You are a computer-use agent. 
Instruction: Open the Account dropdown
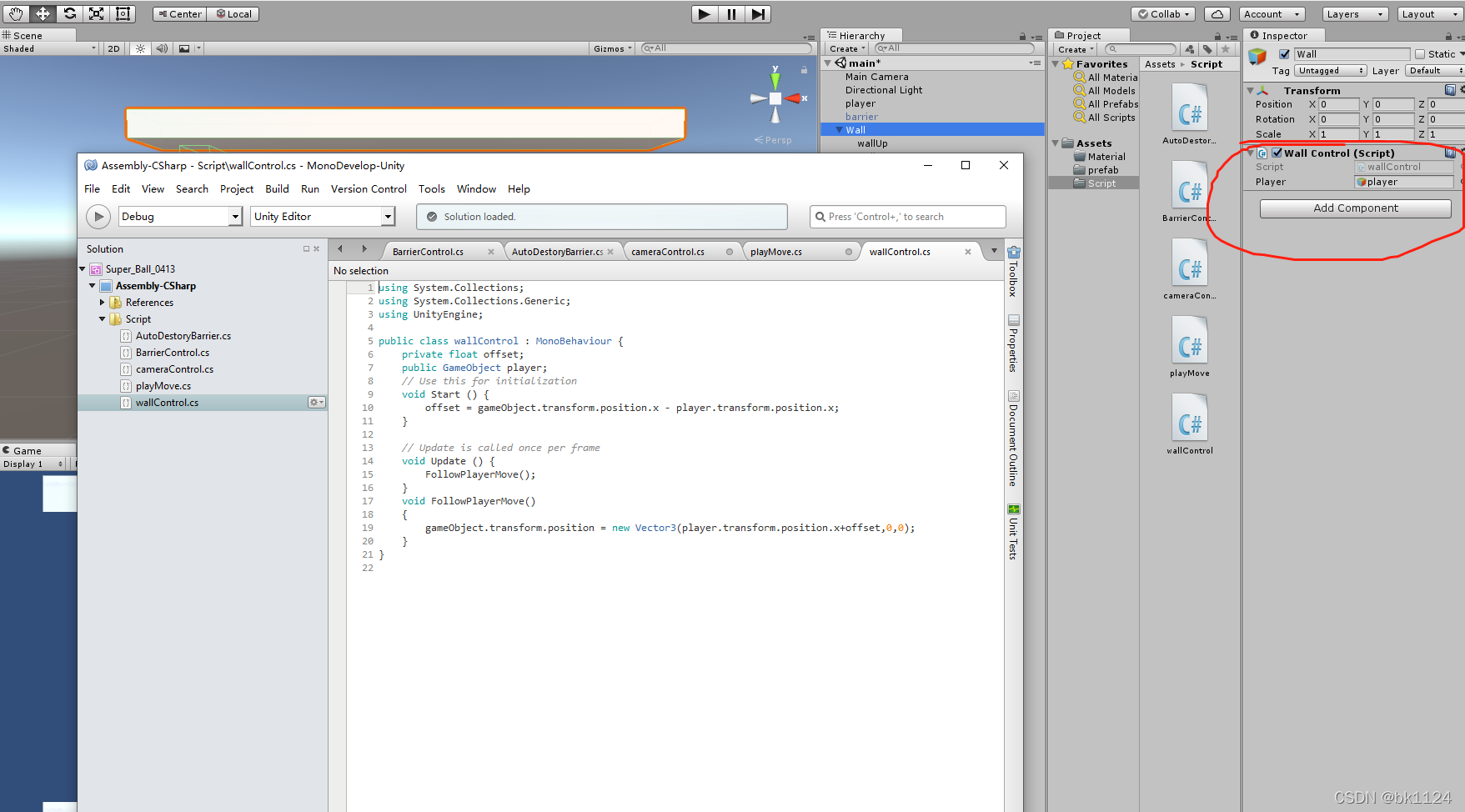(x=1272, y=14)
